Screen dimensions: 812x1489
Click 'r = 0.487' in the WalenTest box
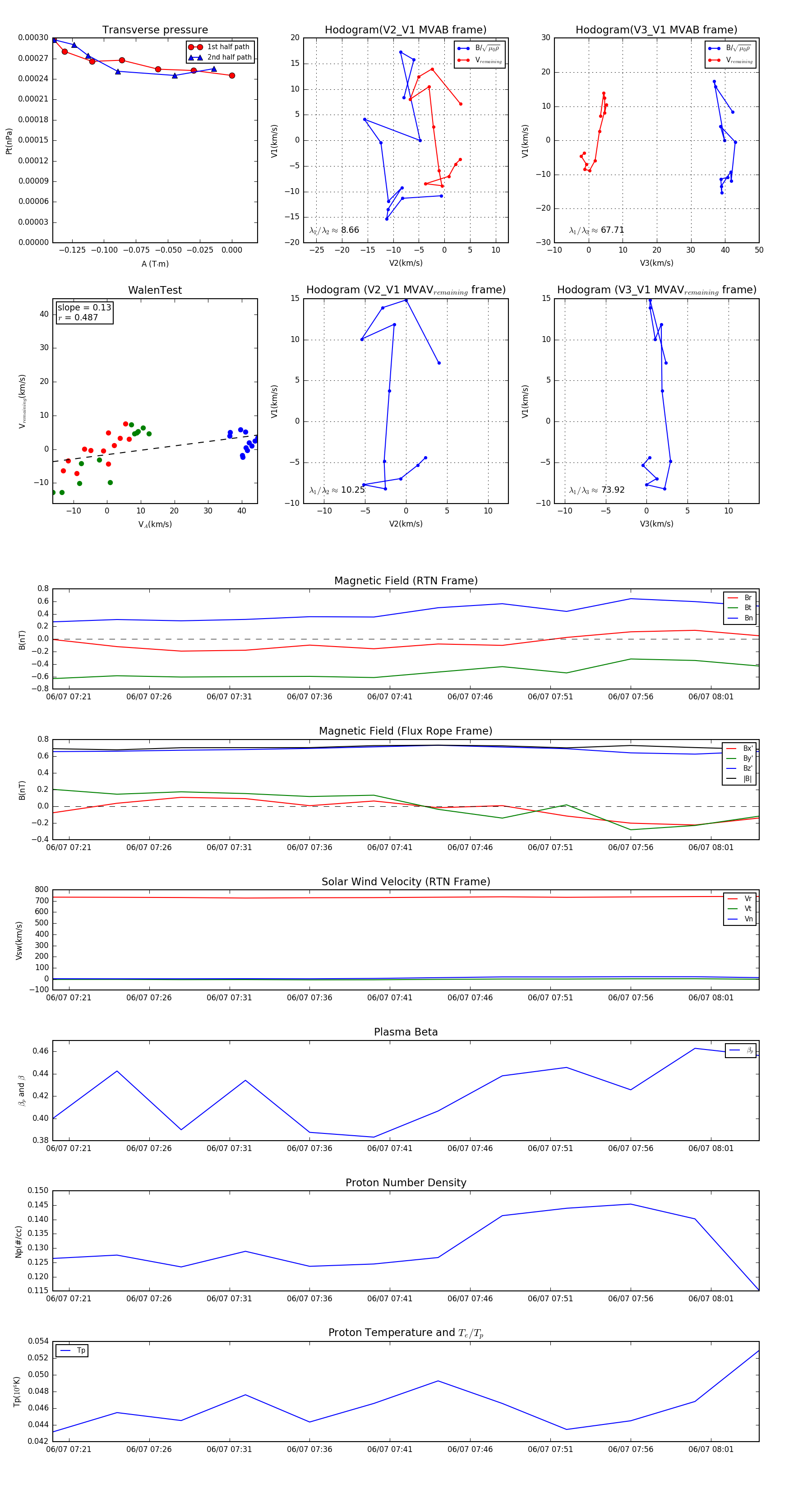pyautogui.click(x=78, y=317)
